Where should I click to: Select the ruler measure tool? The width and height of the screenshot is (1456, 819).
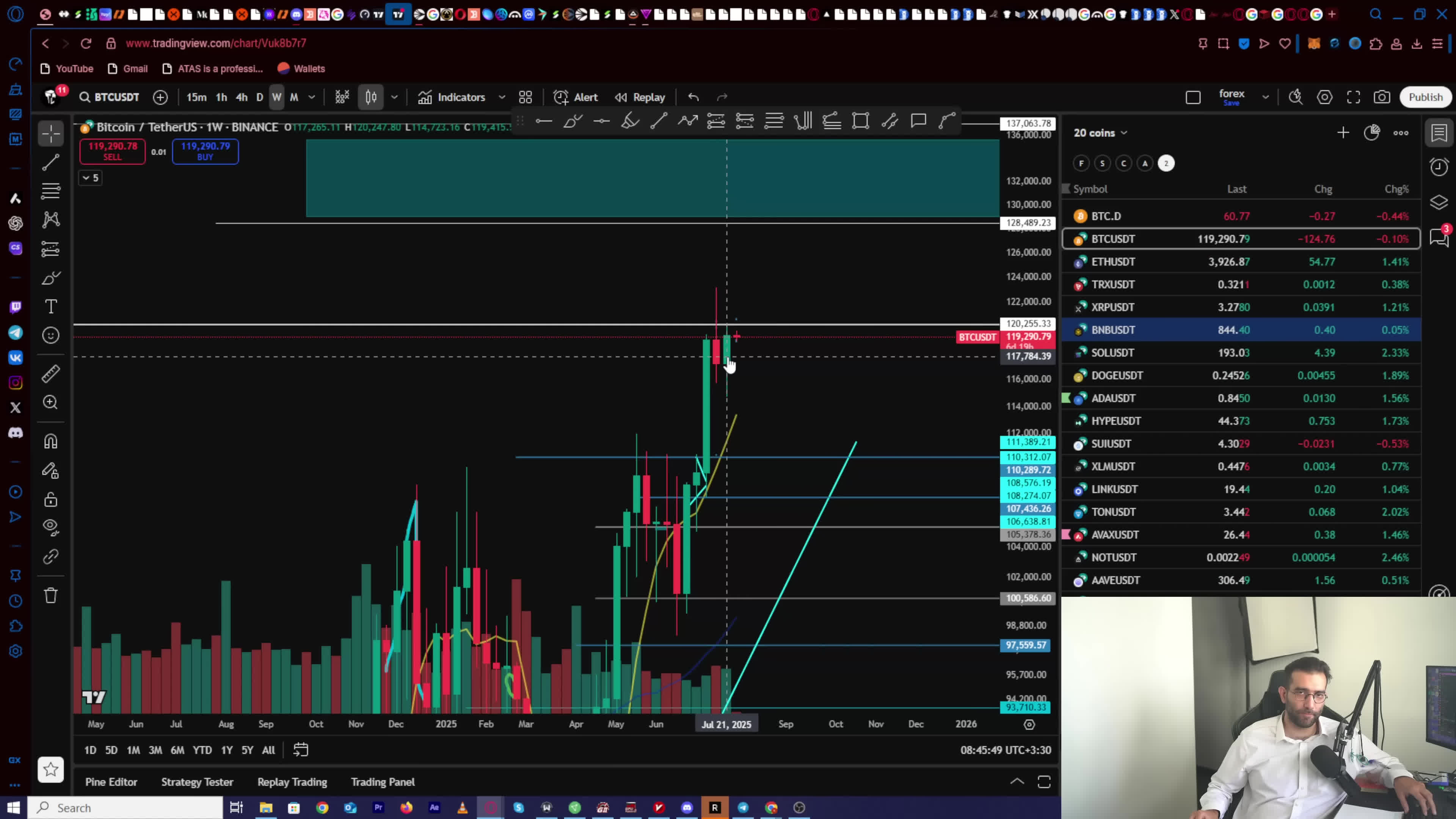pyautogui.click(x=51, y=373)
